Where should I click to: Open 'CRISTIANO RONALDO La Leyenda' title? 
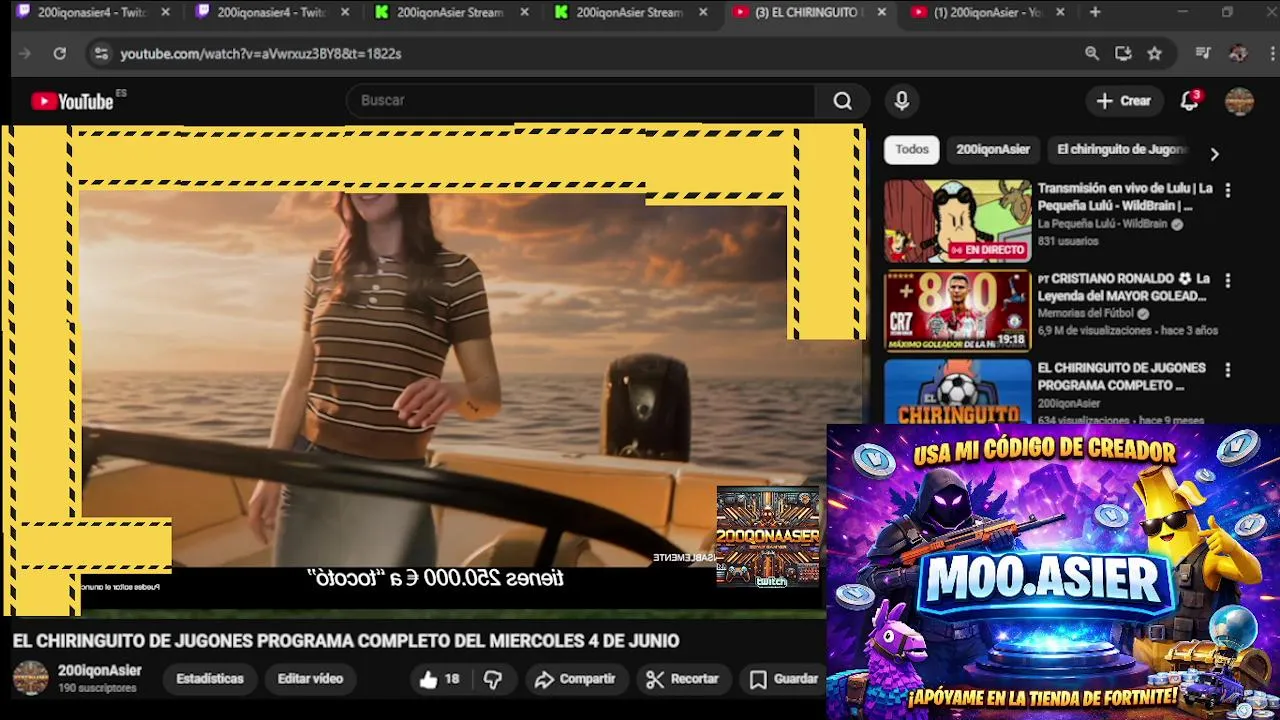[1125, 287]
